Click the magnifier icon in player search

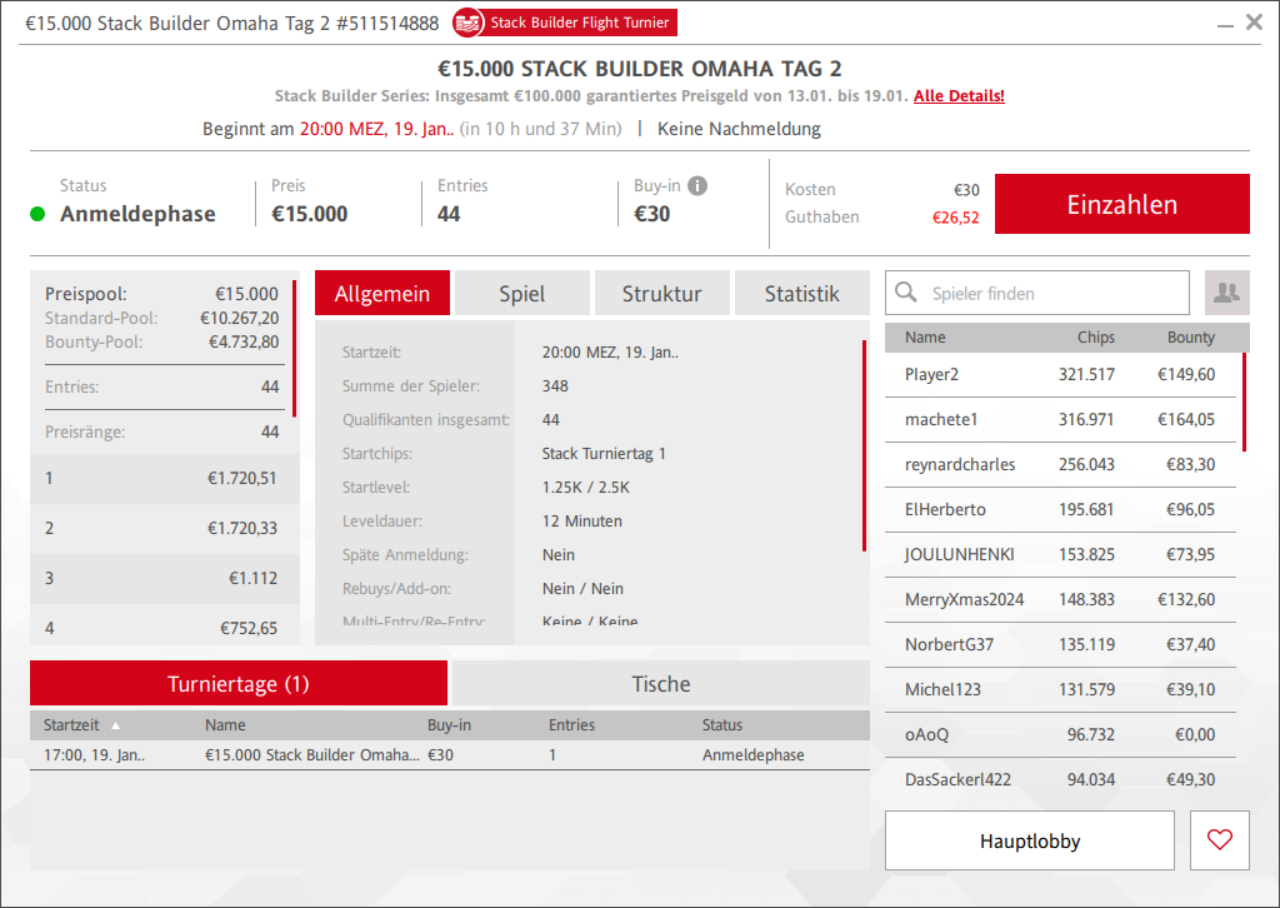coord(906,292)
